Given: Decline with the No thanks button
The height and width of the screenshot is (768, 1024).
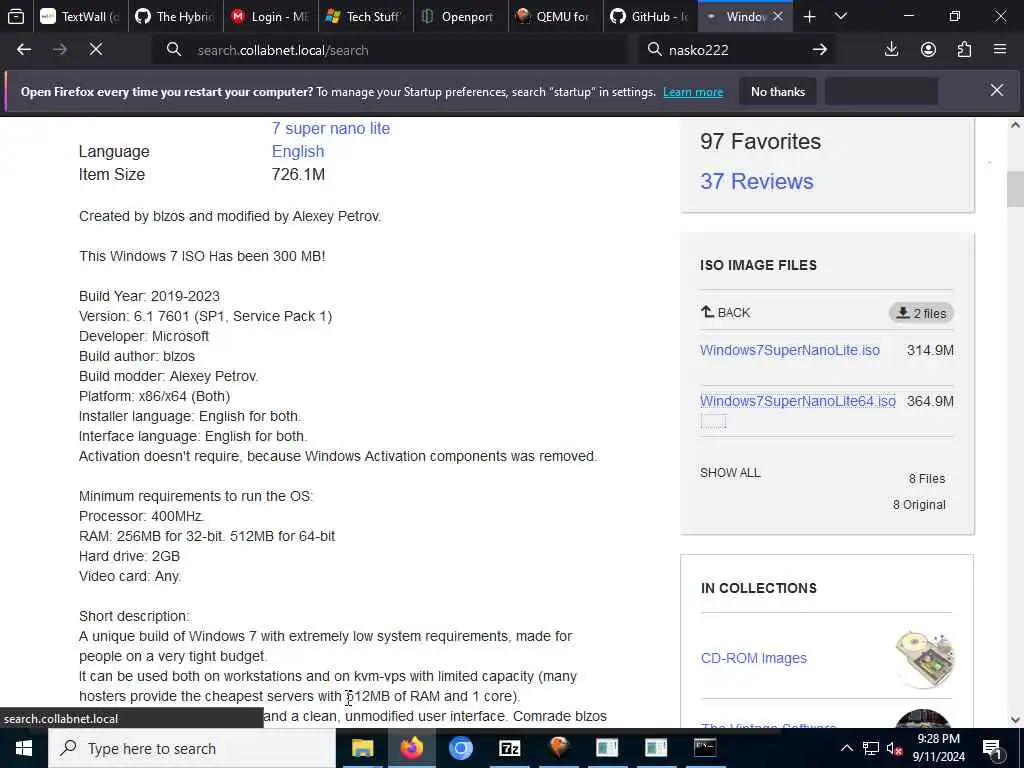Looking at the screenshot, I should click(x=778, y=91).
